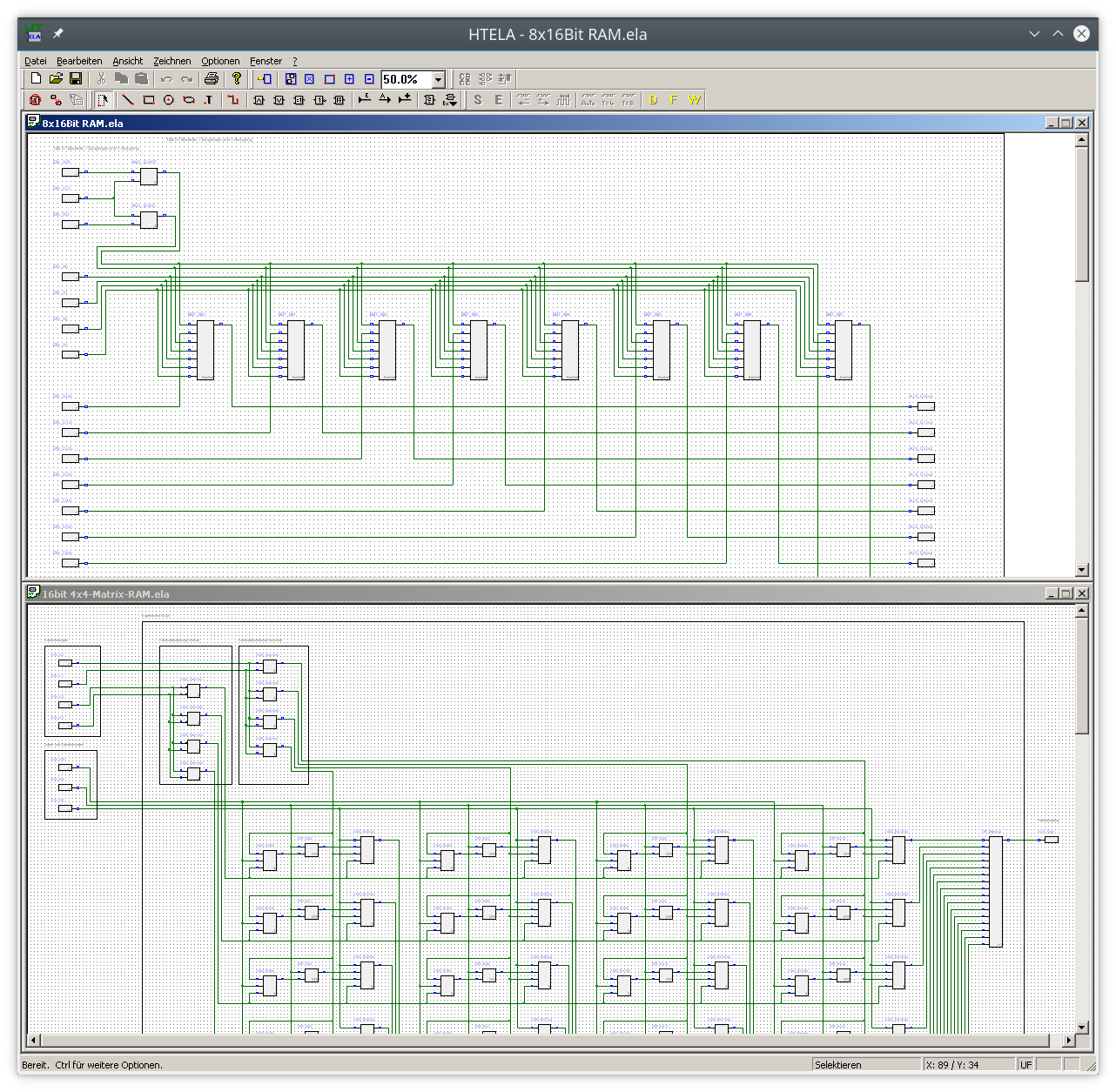Image resolution: width=1116 pixels, height=1092 pixels.
Task: Zoom in with the blue plus icon
Action: (x=349, y=78)
